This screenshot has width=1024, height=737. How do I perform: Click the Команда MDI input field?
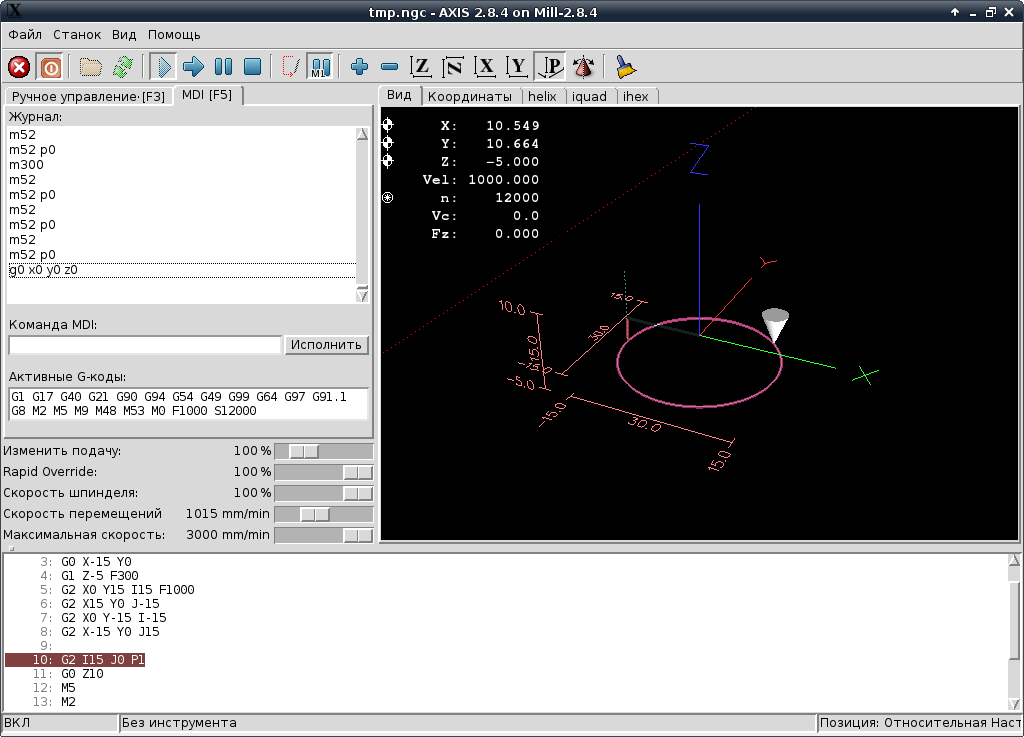pos(145,345)
